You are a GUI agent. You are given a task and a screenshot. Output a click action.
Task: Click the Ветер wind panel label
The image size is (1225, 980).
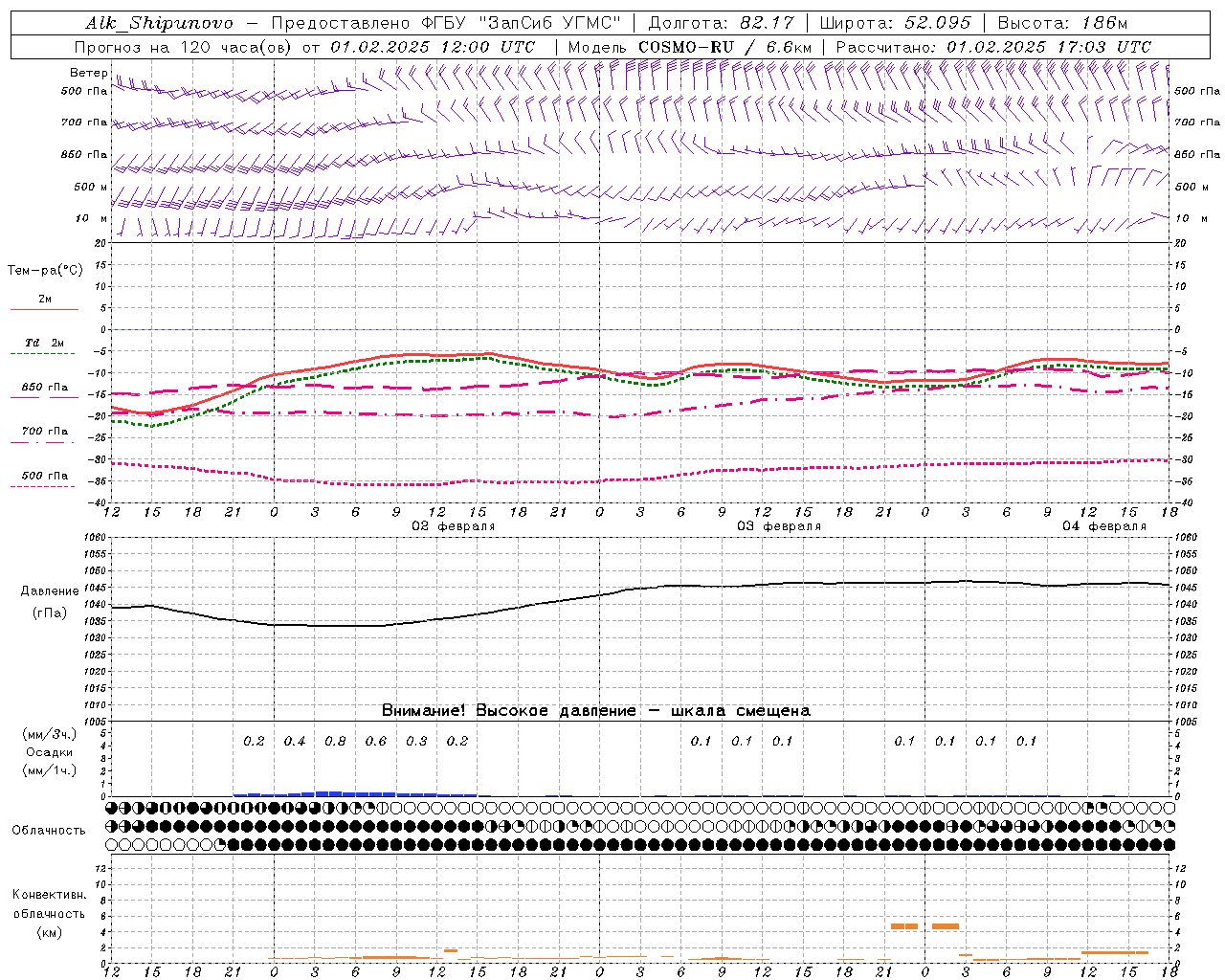click(x=88, y=73)
